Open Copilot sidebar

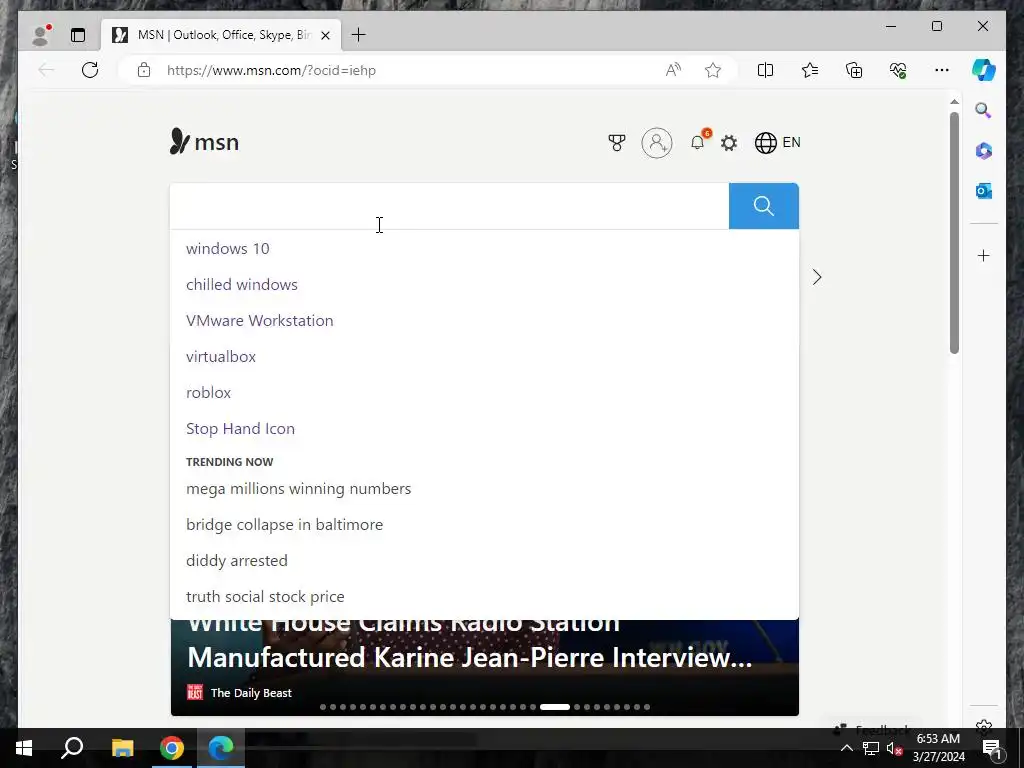984,70
